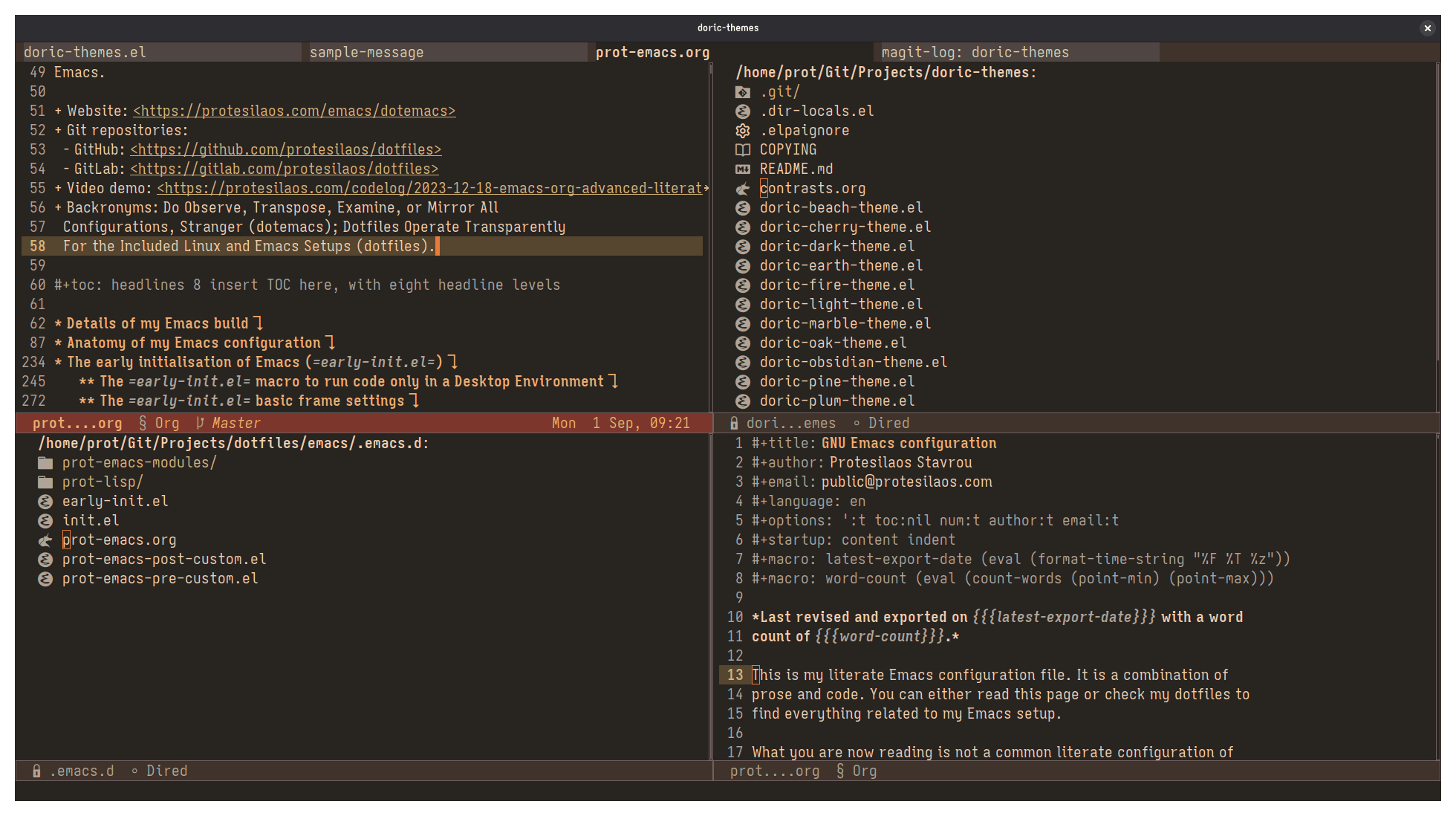
Task: Click the folder icon beside prot-emacs-modules/
Action: click(x=45, y=463)
